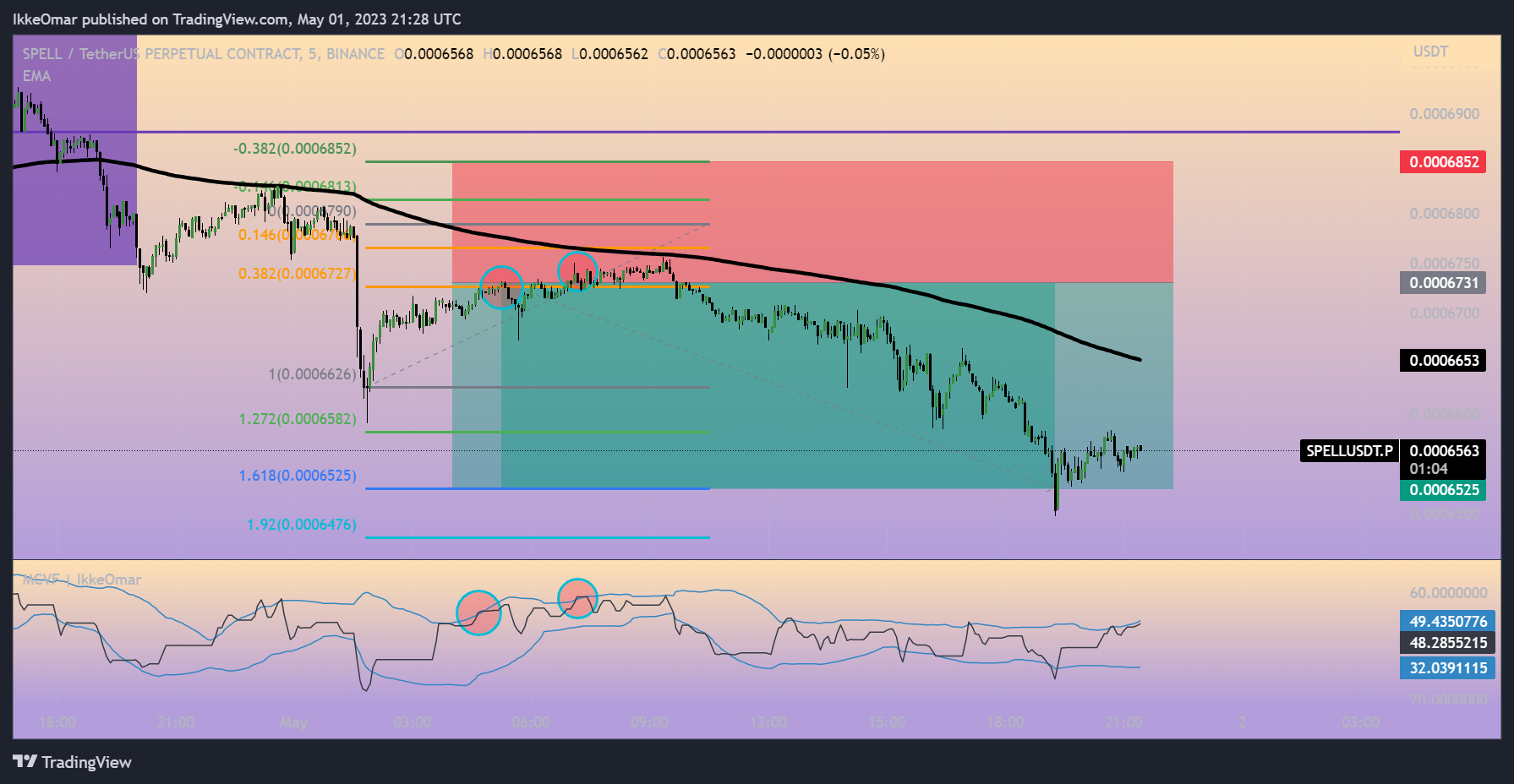Viewport: 1514px width, 784px height.
Task: Click the 1.272(0.0006582) fib level label
Action: pos(298,419)
